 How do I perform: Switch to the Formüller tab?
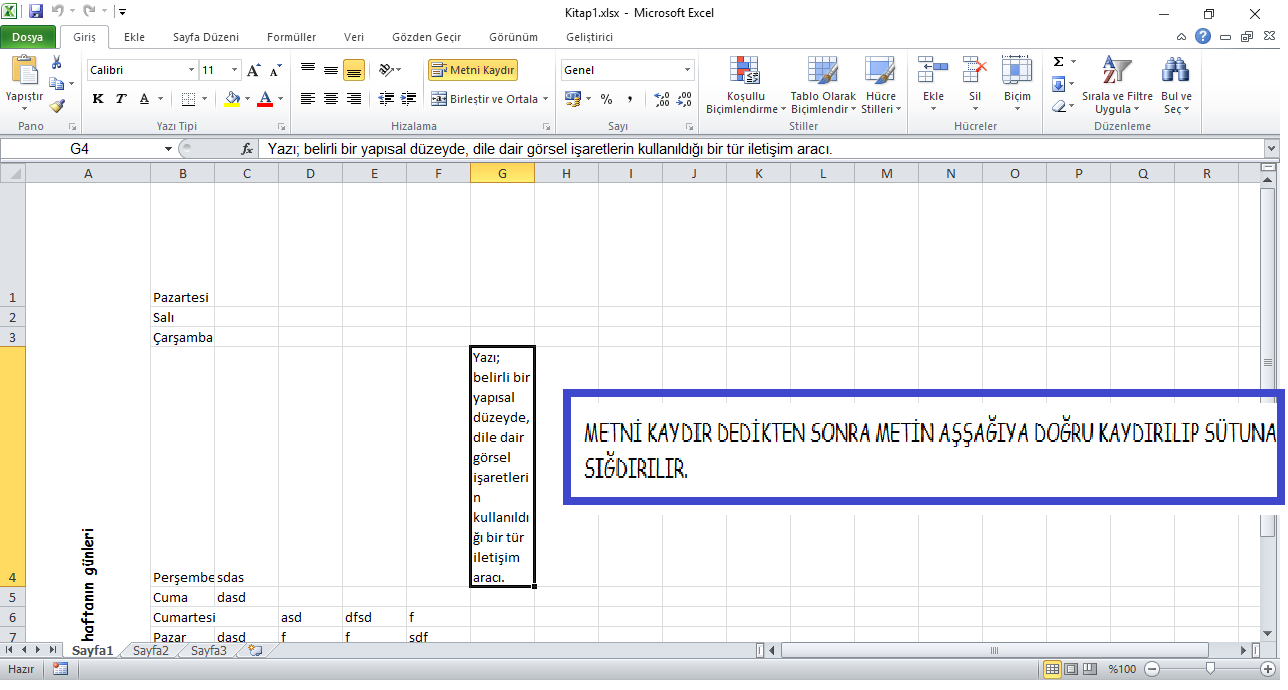[x=291, y=37]
